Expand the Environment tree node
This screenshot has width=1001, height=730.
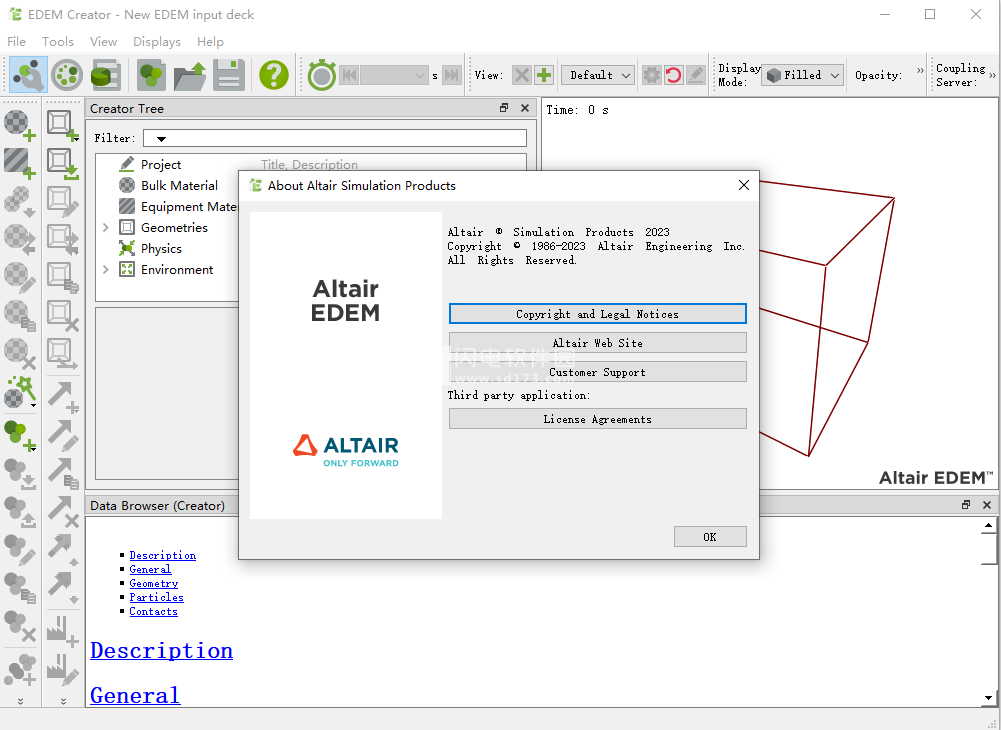click(x=106, y=270)
